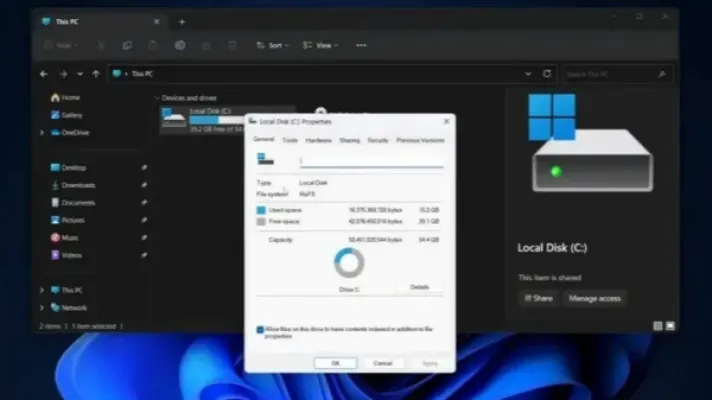This screenshot has width=712, height=400.
Task: Click the drive usage donut chart
Action: [349, 263]
